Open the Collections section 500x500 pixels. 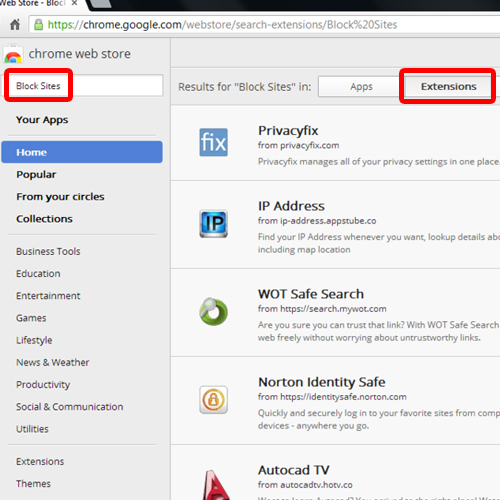[44, 219]
